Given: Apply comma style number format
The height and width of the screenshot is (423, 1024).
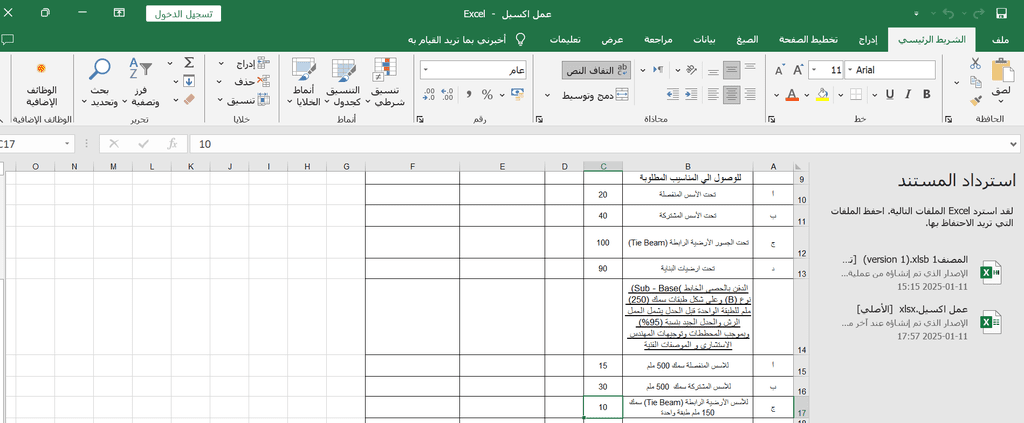Looking at the screenshot, I should 469,95.
